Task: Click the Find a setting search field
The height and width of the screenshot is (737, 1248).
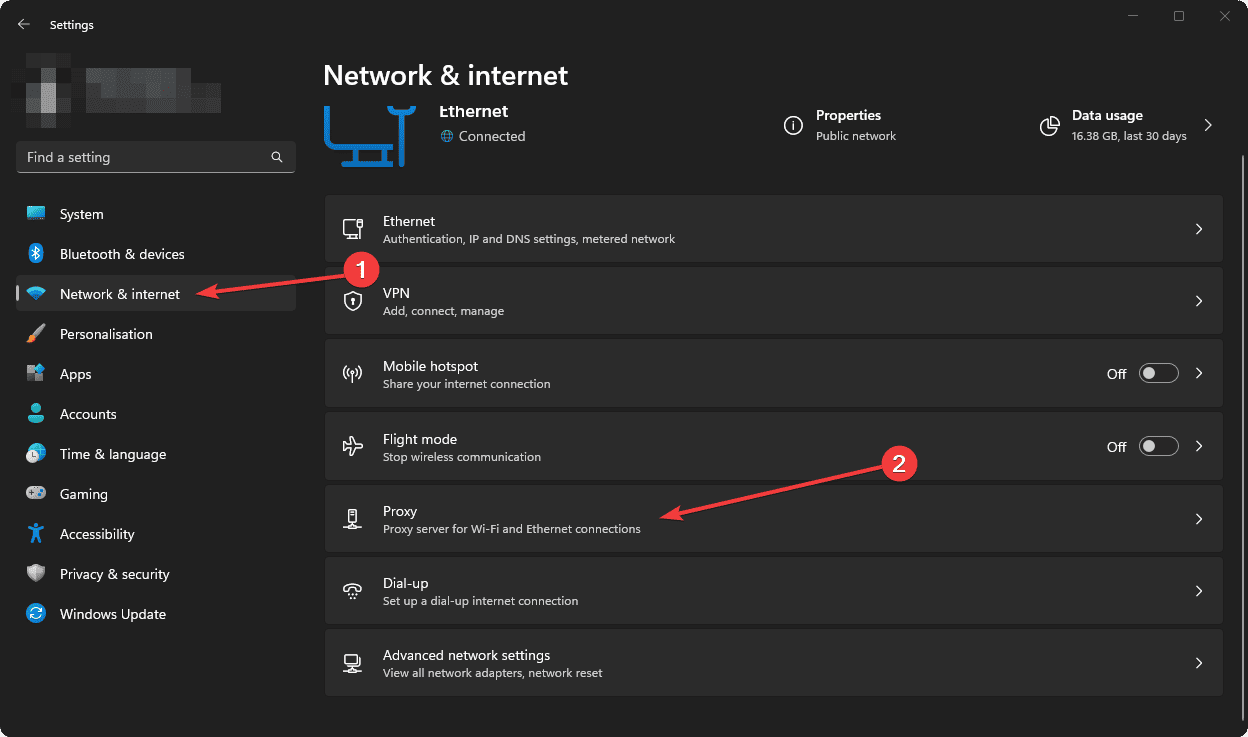Action: [155, 157]
